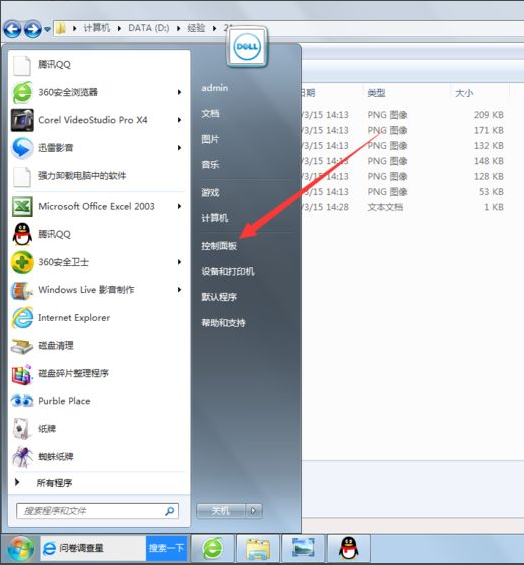Image resolution: width=524 pixels, height=565 pixels.
Task: Click the Windows Start orb
Action: tap(20, 549)
